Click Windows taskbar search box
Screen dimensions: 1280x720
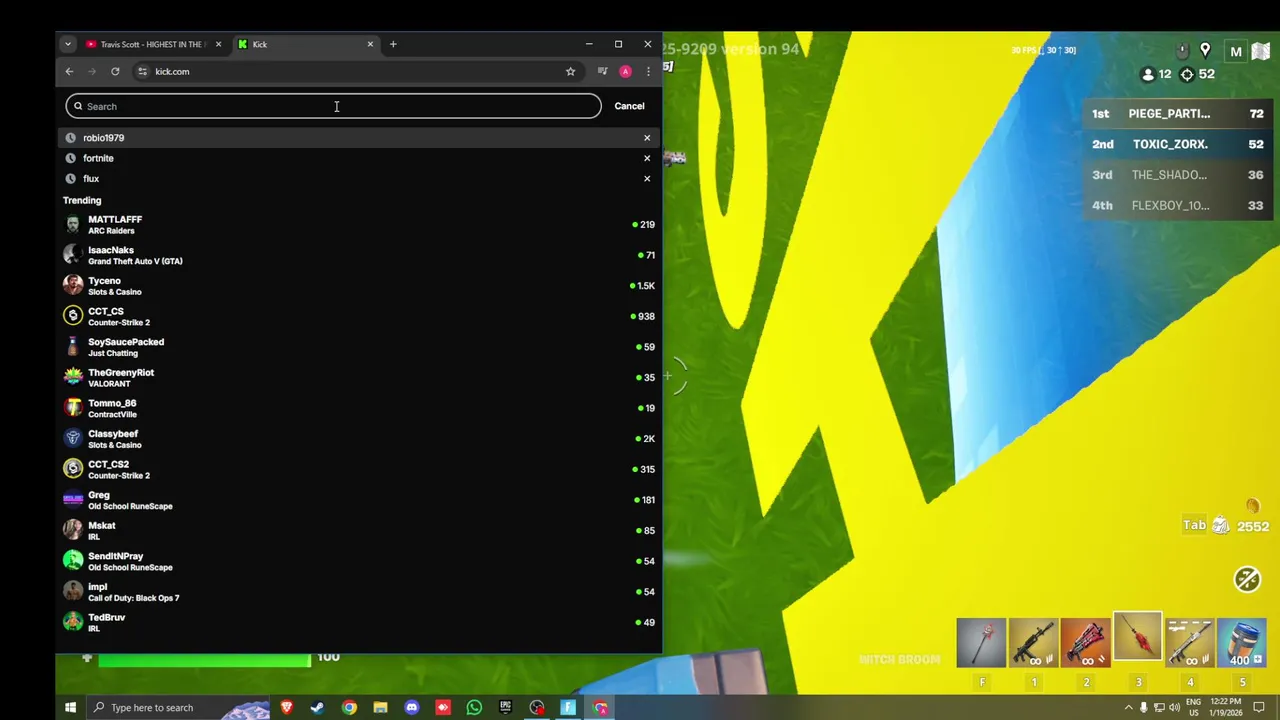(179, 708)
